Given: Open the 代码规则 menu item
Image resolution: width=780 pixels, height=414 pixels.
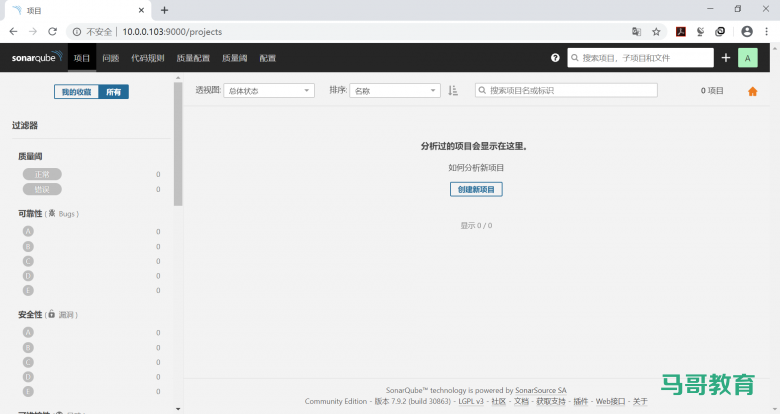Looking at the screenshot, I should [147, 58].
